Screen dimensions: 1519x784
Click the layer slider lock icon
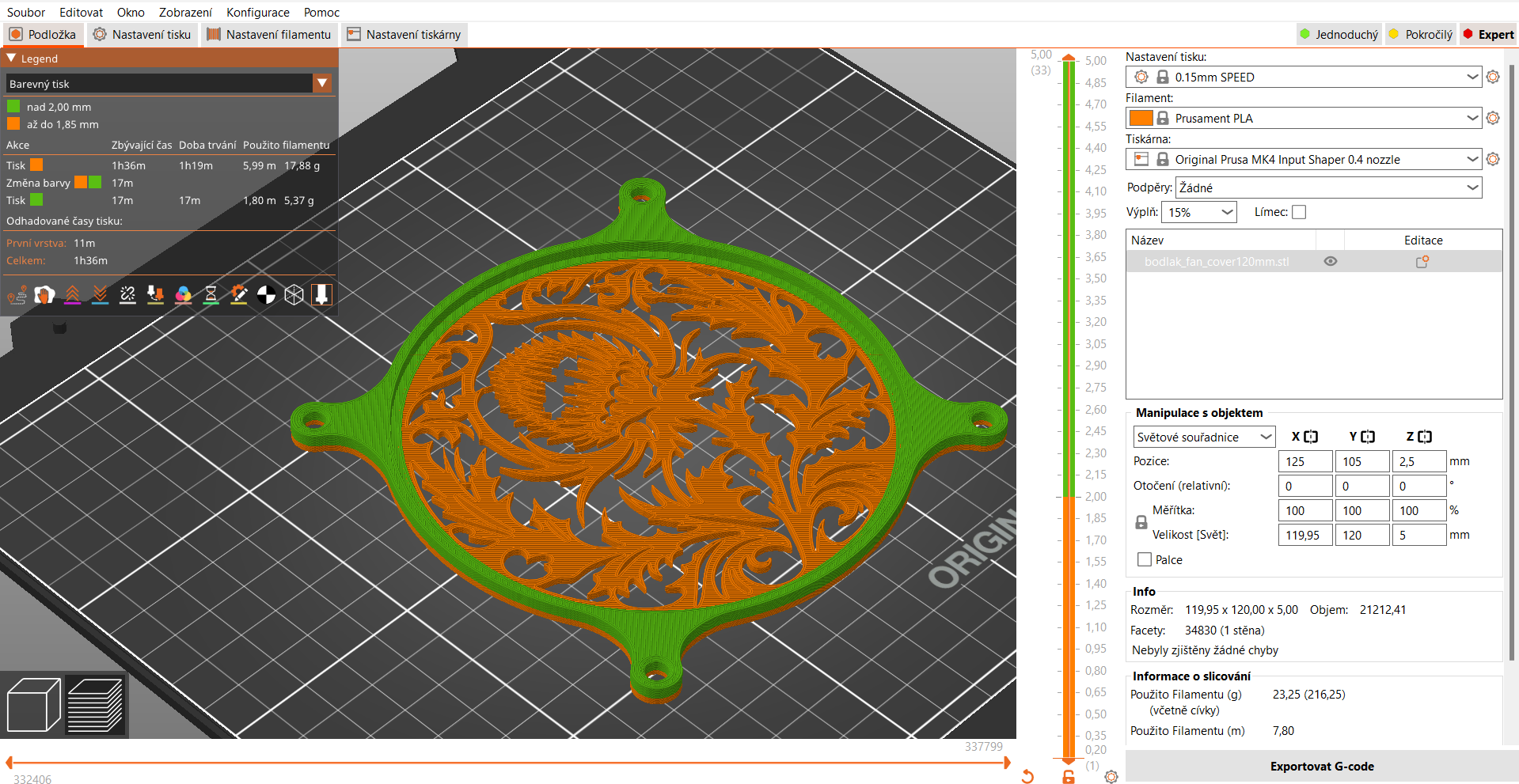[1069, 776]
